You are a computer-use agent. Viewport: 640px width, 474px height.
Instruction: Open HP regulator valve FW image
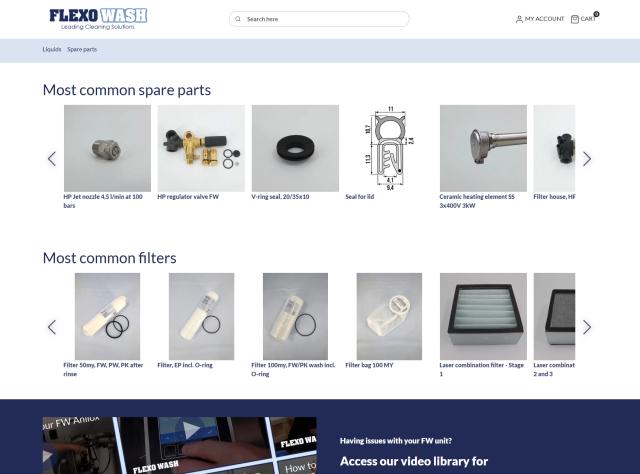tap(201, 148)
